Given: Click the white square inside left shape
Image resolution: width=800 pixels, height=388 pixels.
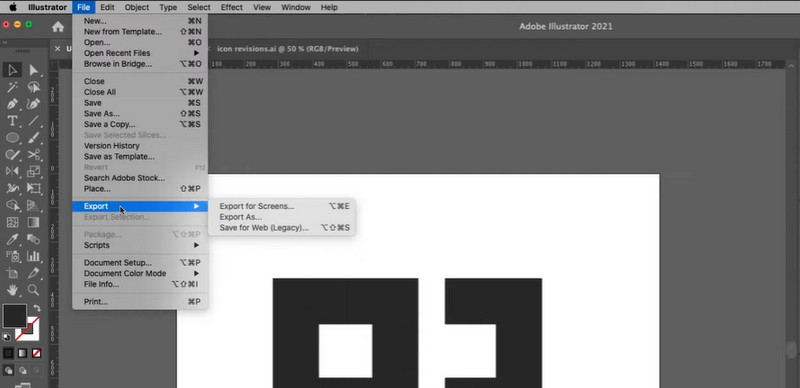Looking at the screenshot, I should coord(345,351).
